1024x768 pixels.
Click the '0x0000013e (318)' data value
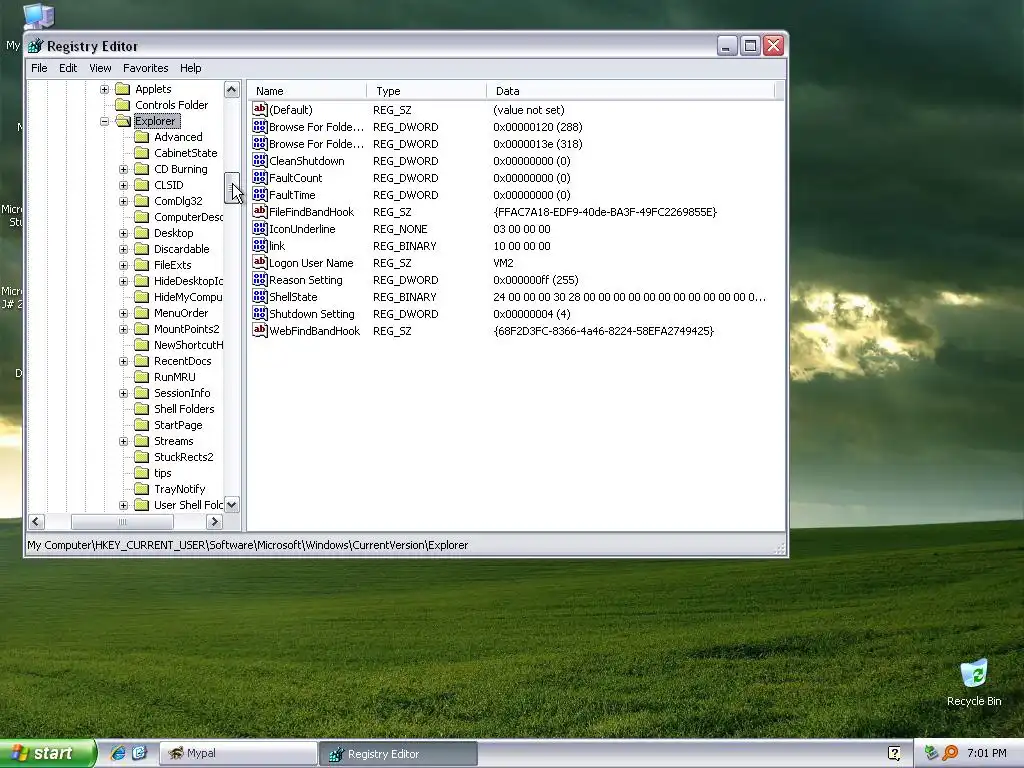pos(537,144)
